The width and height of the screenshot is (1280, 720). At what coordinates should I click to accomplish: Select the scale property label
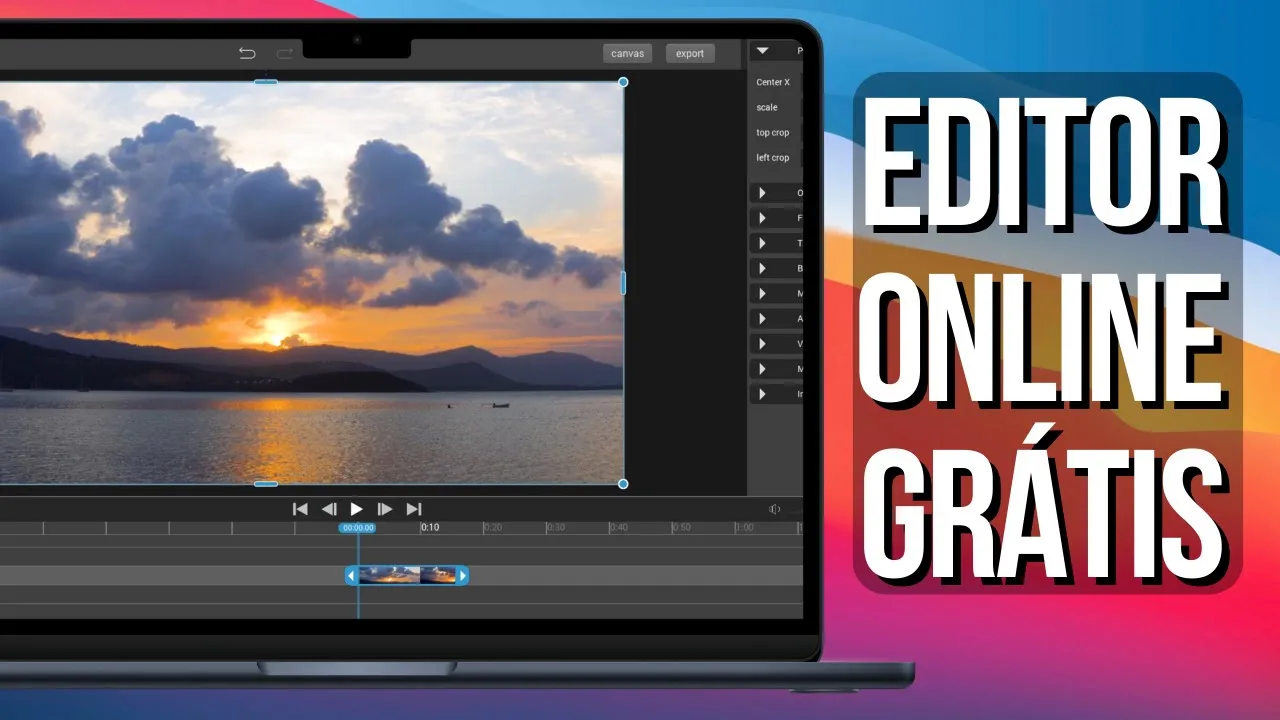pyautogui.click(x=767, y=107)
